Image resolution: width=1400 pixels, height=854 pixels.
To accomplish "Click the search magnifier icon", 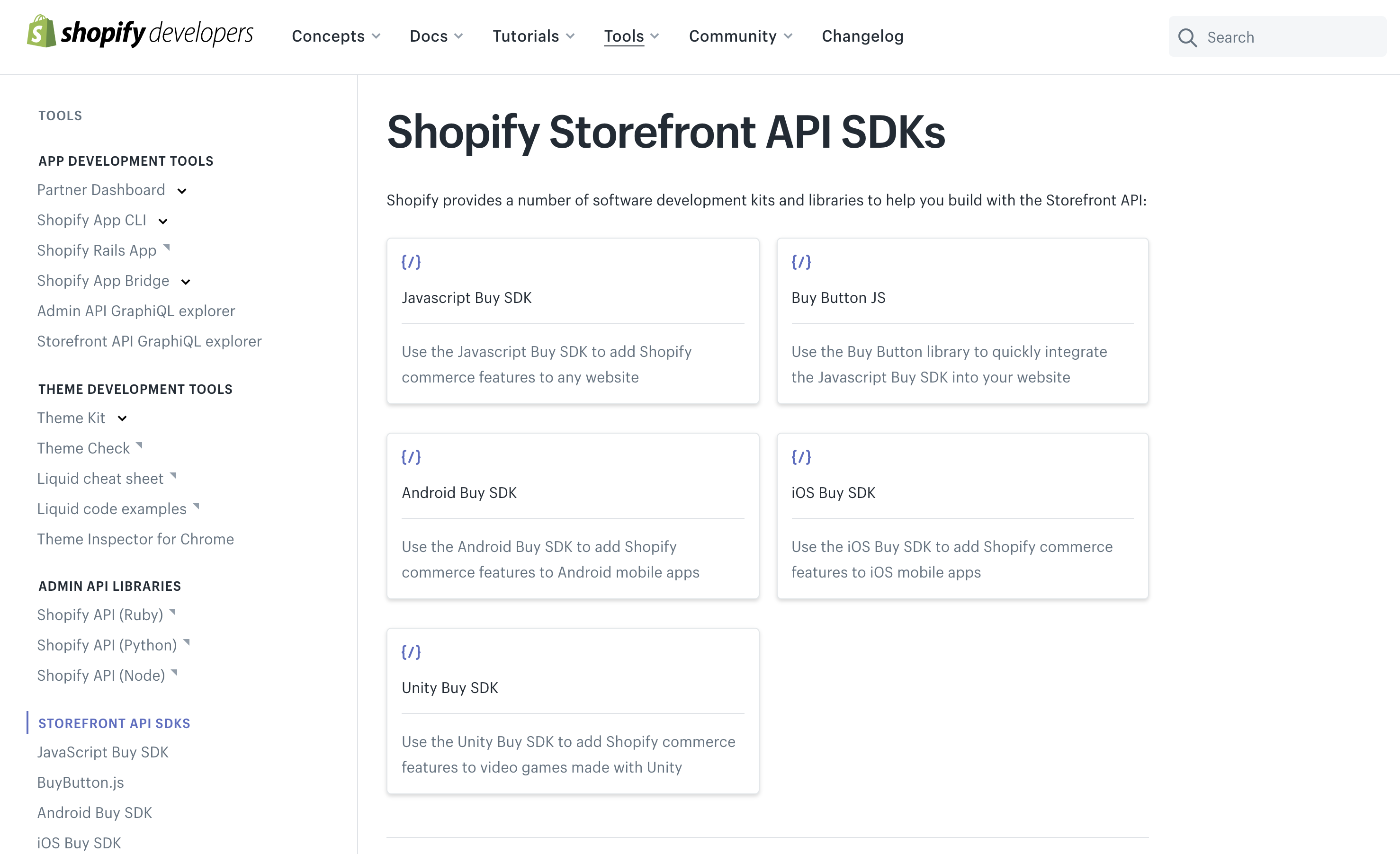I will point(1187,37).
